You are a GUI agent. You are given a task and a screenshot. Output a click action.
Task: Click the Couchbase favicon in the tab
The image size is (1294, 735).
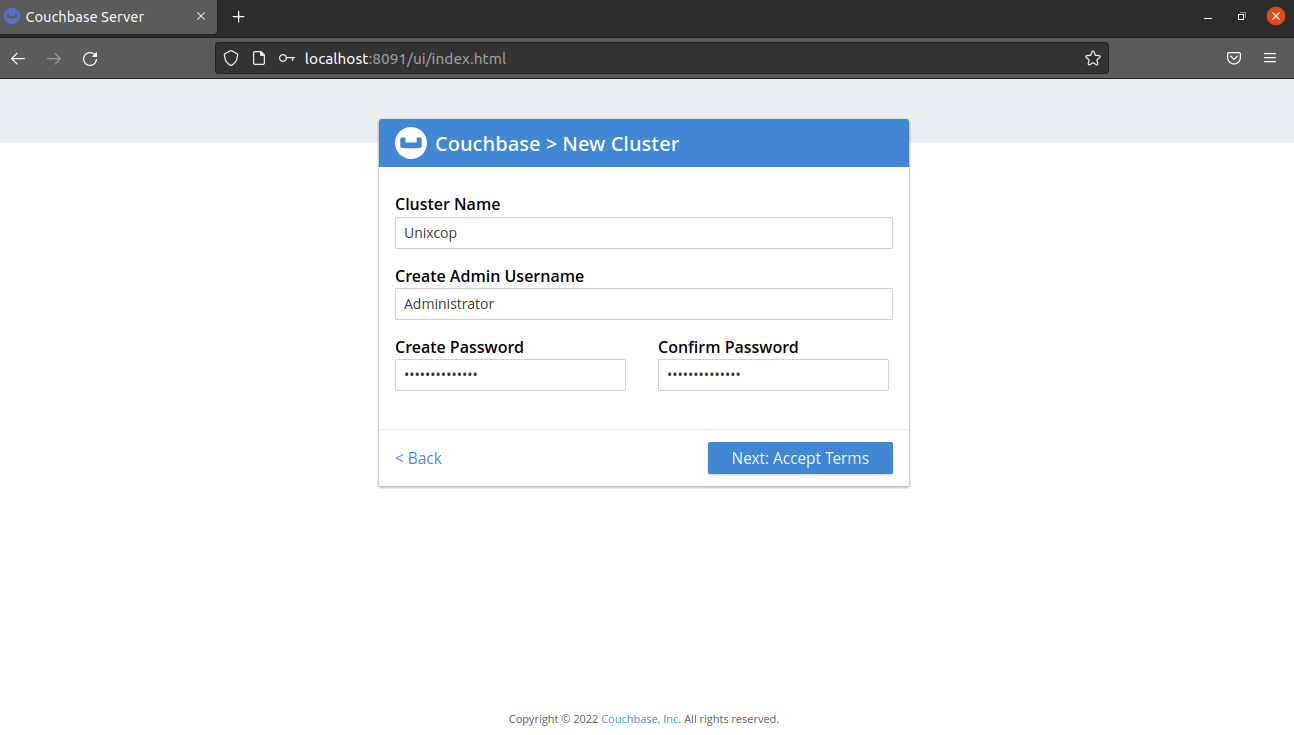[12, 17]
